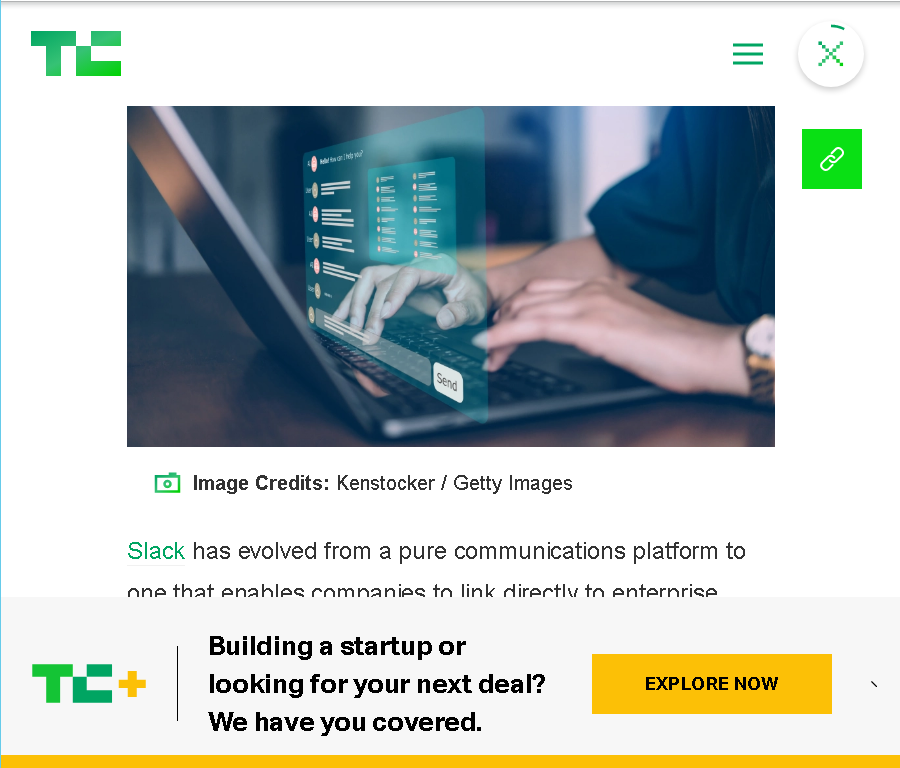The height and width of the screenshot is (768, 900).
Task: Open the Slack hyperlink in the article
Action: pos(156,551)
